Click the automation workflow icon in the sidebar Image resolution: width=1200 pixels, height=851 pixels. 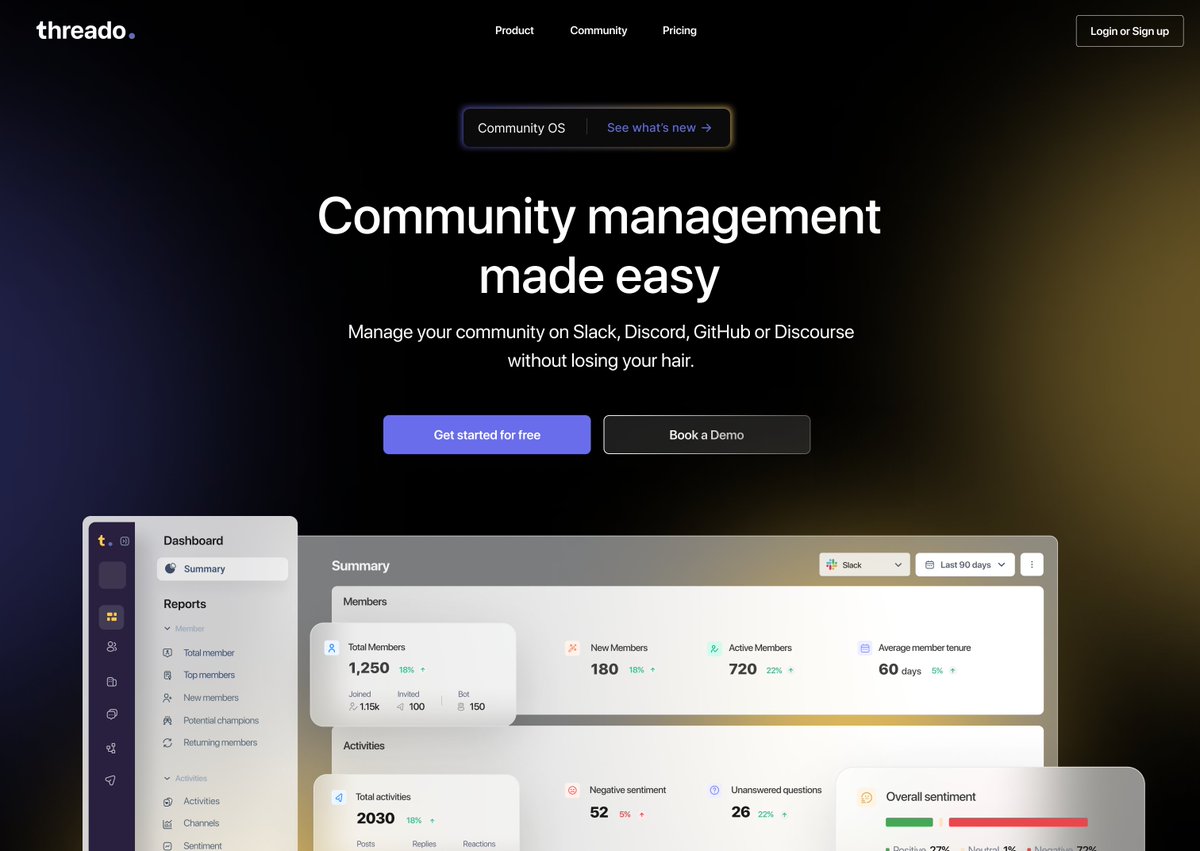coord(111,747)
